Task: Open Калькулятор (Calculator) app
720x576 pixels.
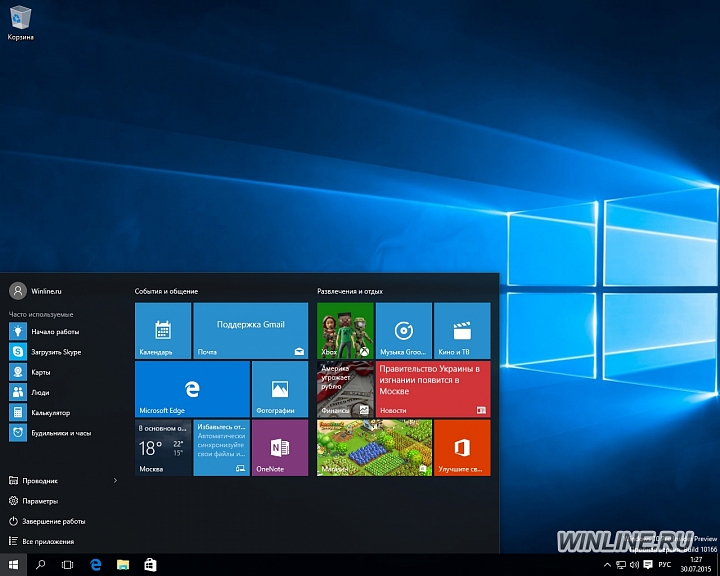Action: tap(64, 412)
